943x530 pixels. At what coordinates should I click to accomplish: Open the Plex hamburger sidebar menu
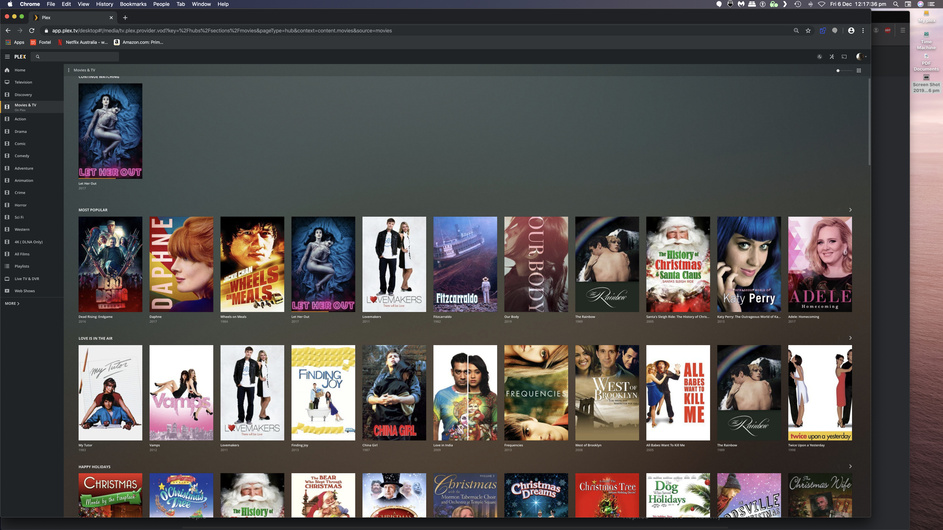click(7, 57)
